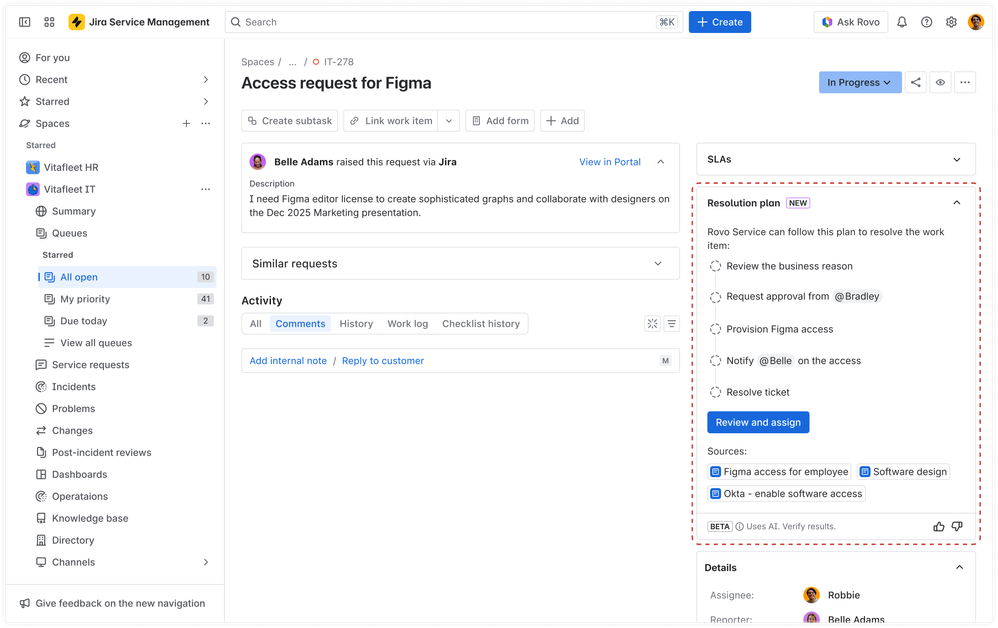This screenshot has height=628, width=998.
Task: Click Give feedback on the new navigation
Action: [x=112, y=603]
